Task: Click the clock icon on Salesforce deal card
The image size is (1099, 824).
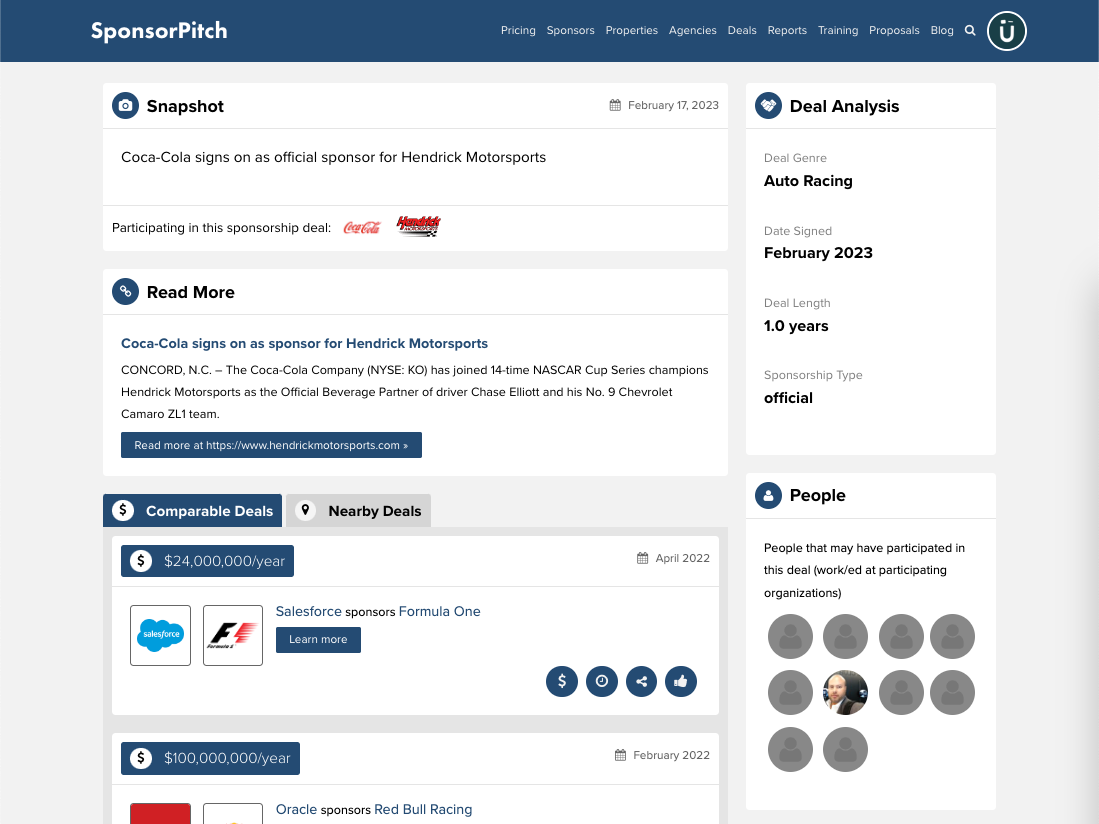Action: tap(601, 681)
